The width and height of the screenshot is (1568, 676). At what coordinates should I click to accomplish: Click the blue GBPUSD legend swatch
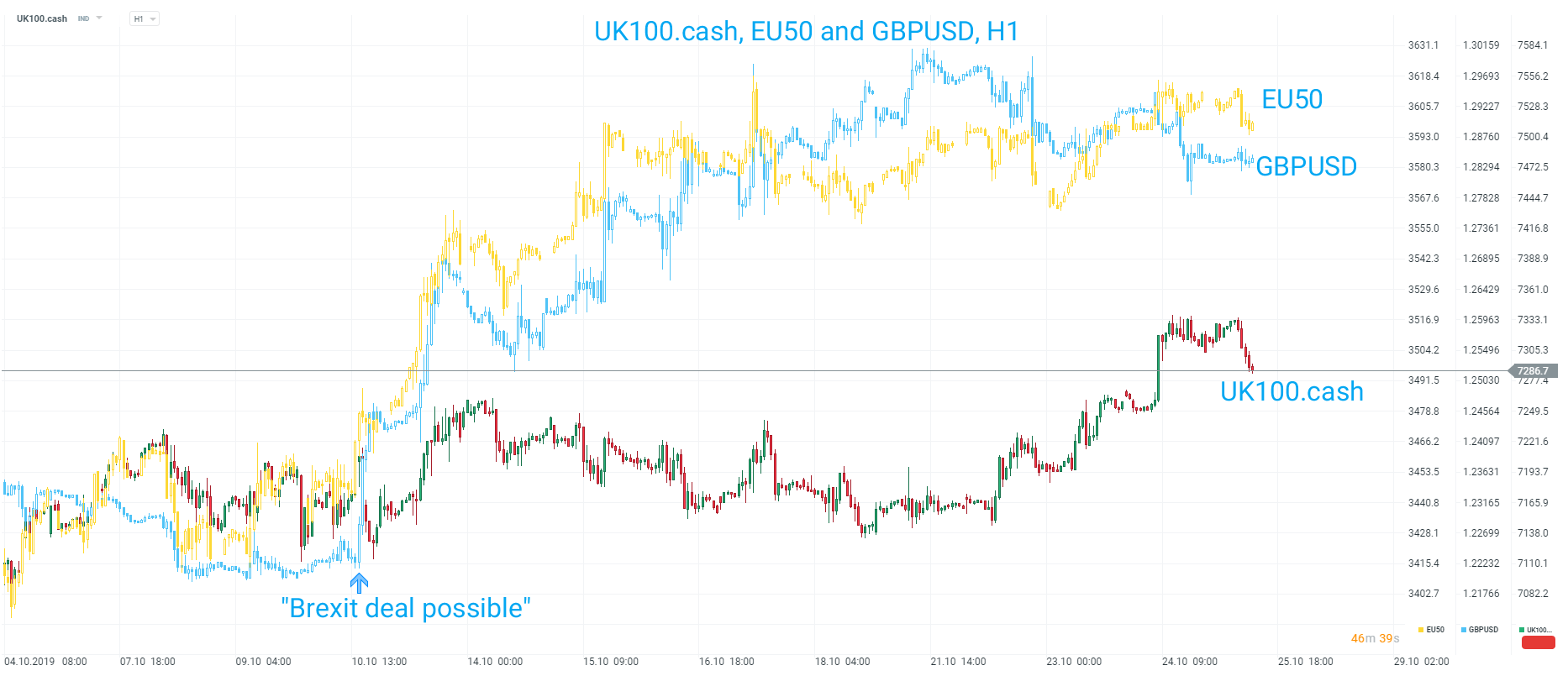[1464, 630]
